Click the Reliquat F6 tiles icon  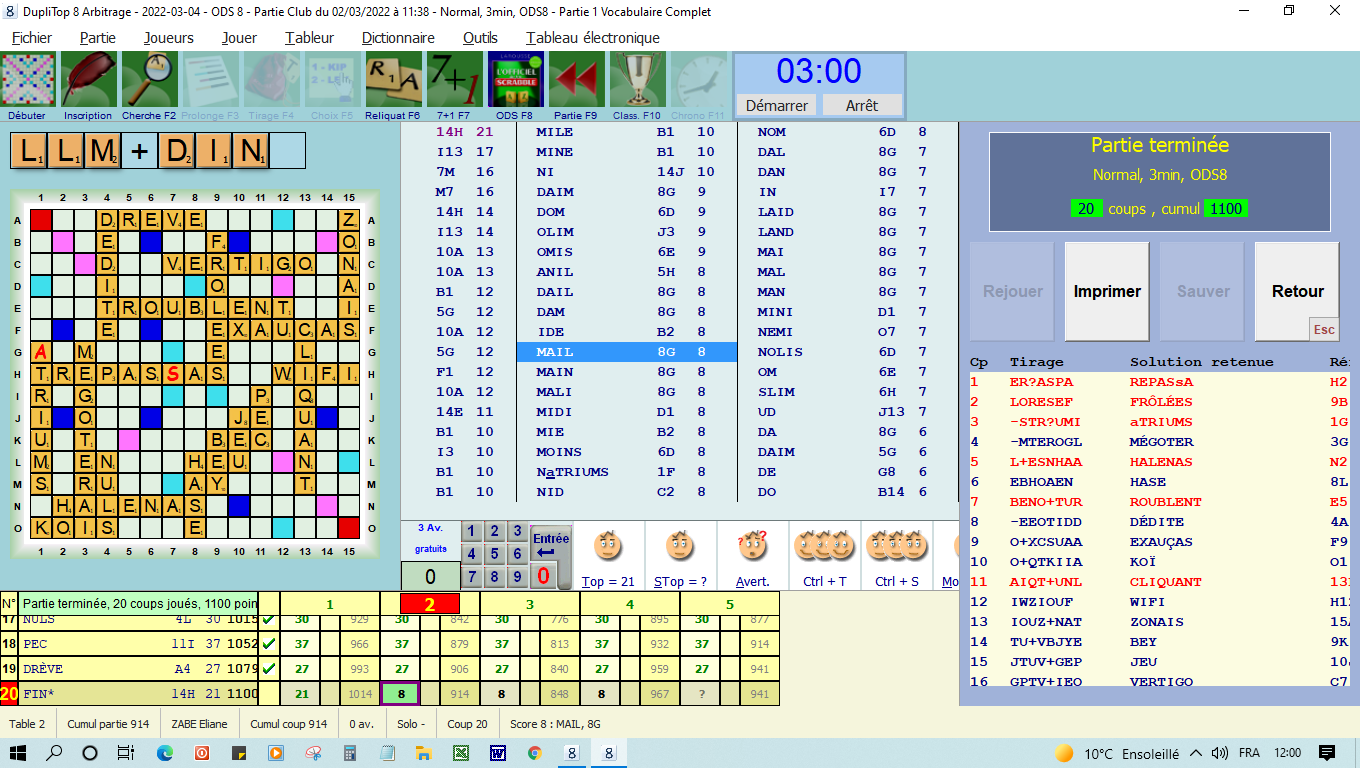[393, 80]
